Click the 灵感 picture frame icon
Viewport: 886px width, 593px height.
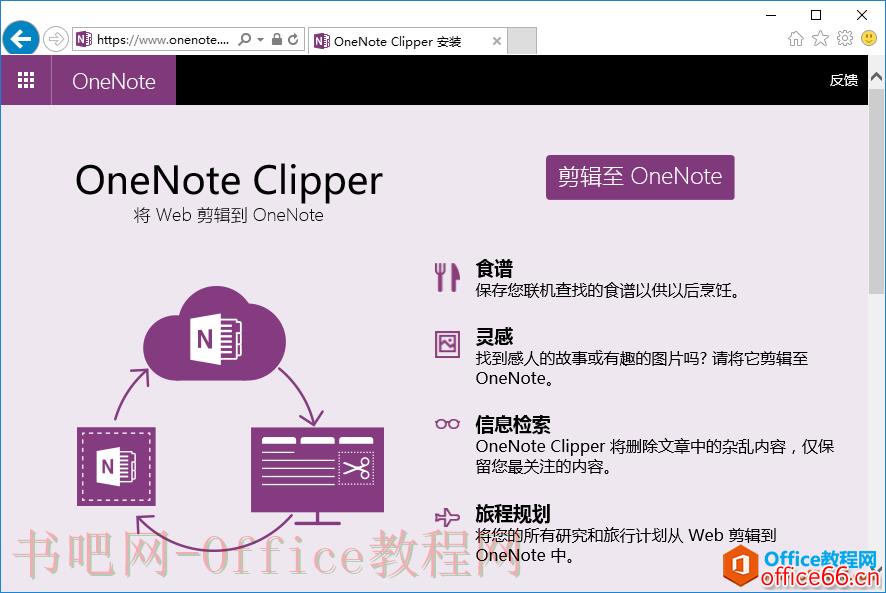click(447, 344)
